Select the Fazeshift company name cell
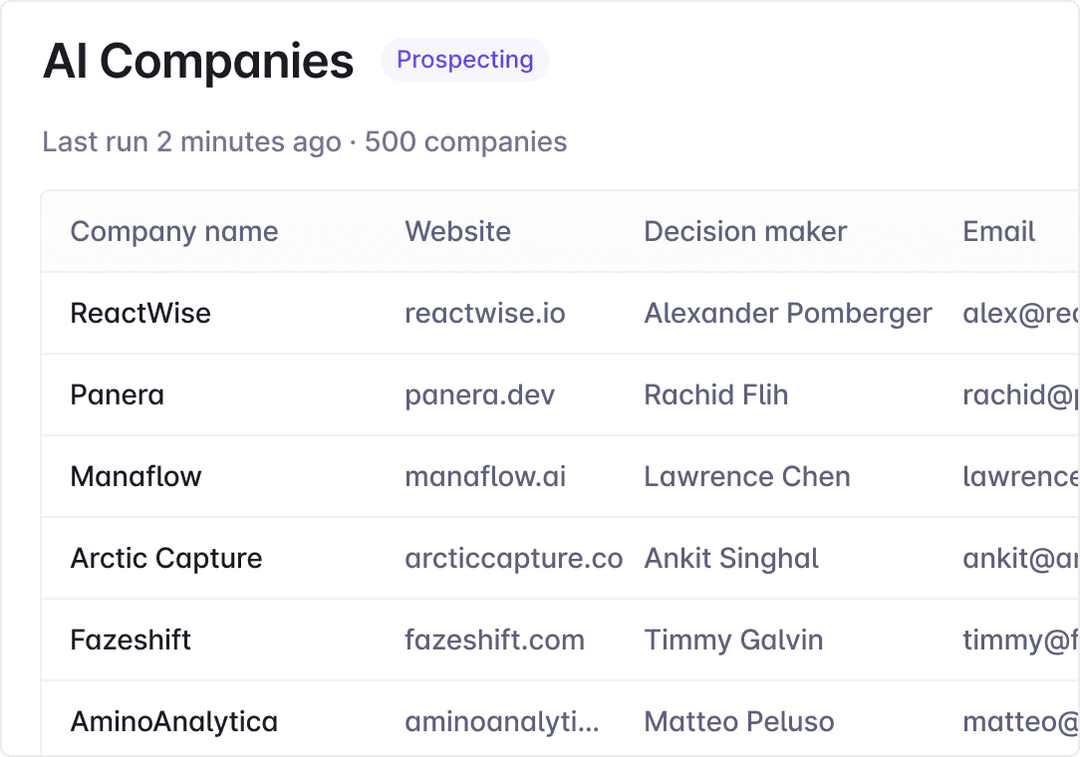The width and height of the screenshot is (1080, 757). (130, 640)
